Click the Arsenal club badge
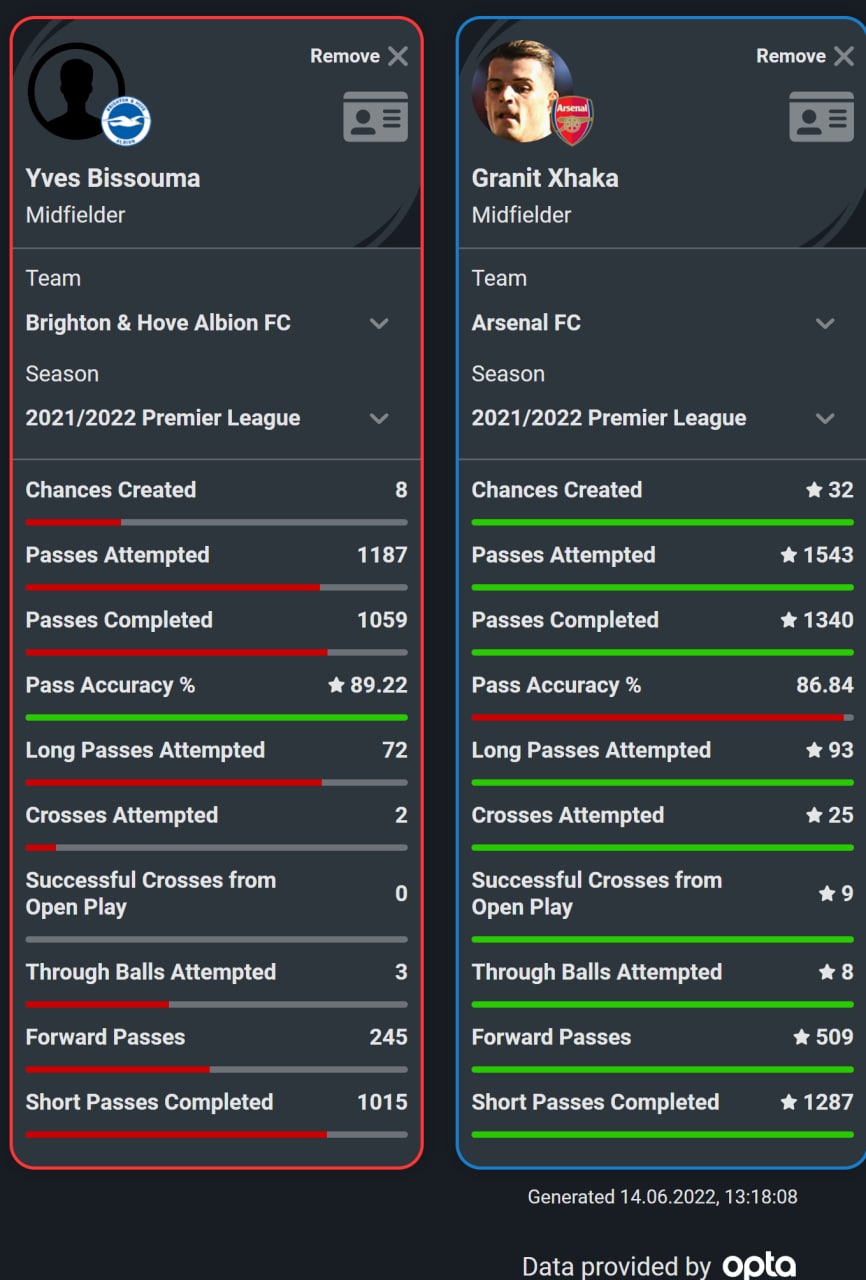This screenshot has width=866, height=1280. tap(572, 120)
